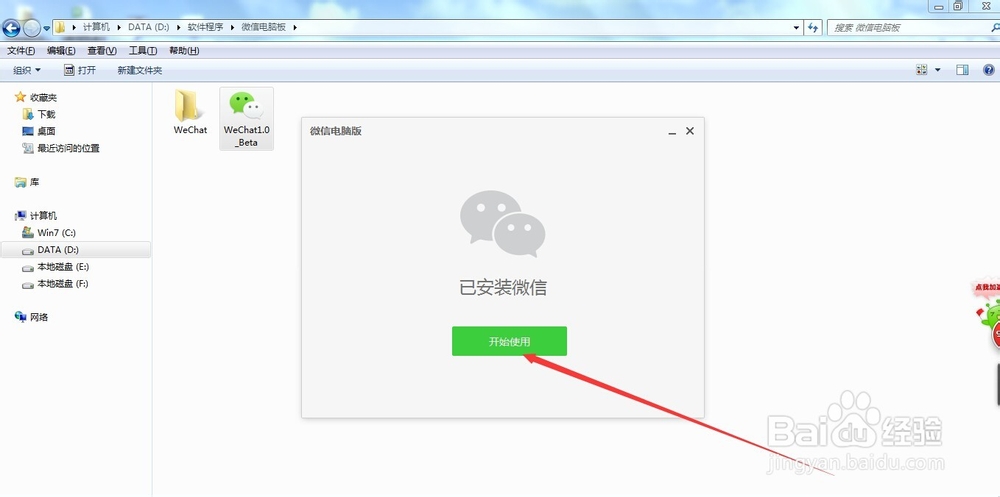Click the 打开 toolbar button

[x=80, y=70]
